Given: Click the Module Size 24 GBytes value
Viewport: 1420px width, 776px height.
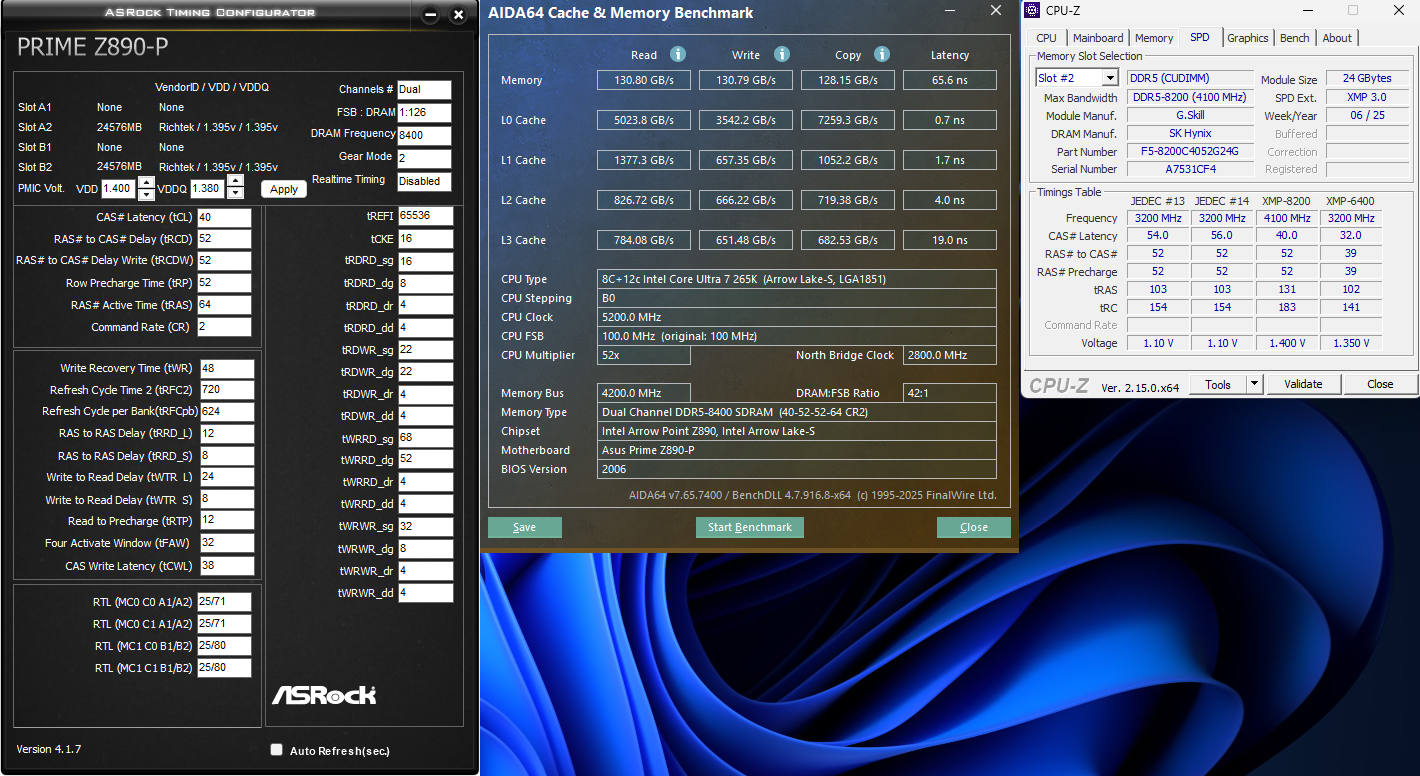Looking at the screenshot, I should 1368,79.
